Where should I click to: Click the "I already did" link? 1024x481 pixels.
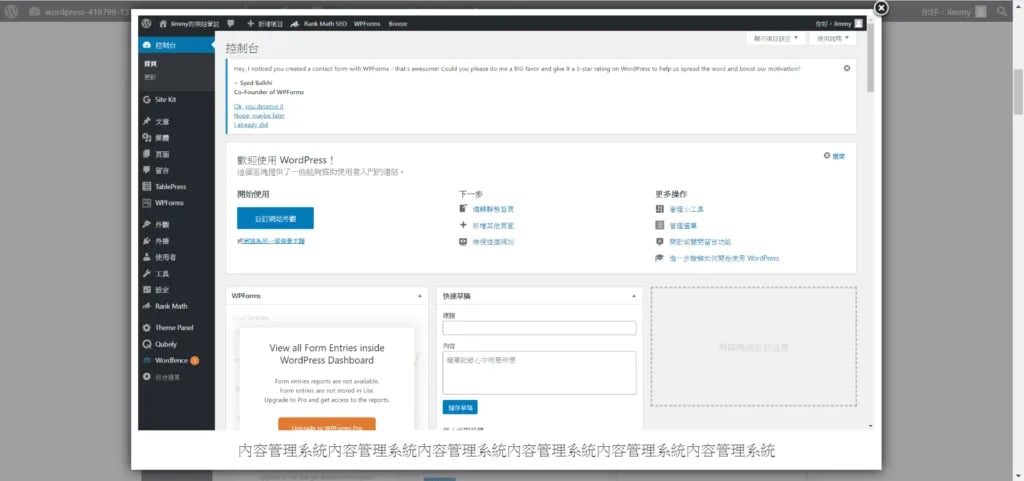click(251, 125)
